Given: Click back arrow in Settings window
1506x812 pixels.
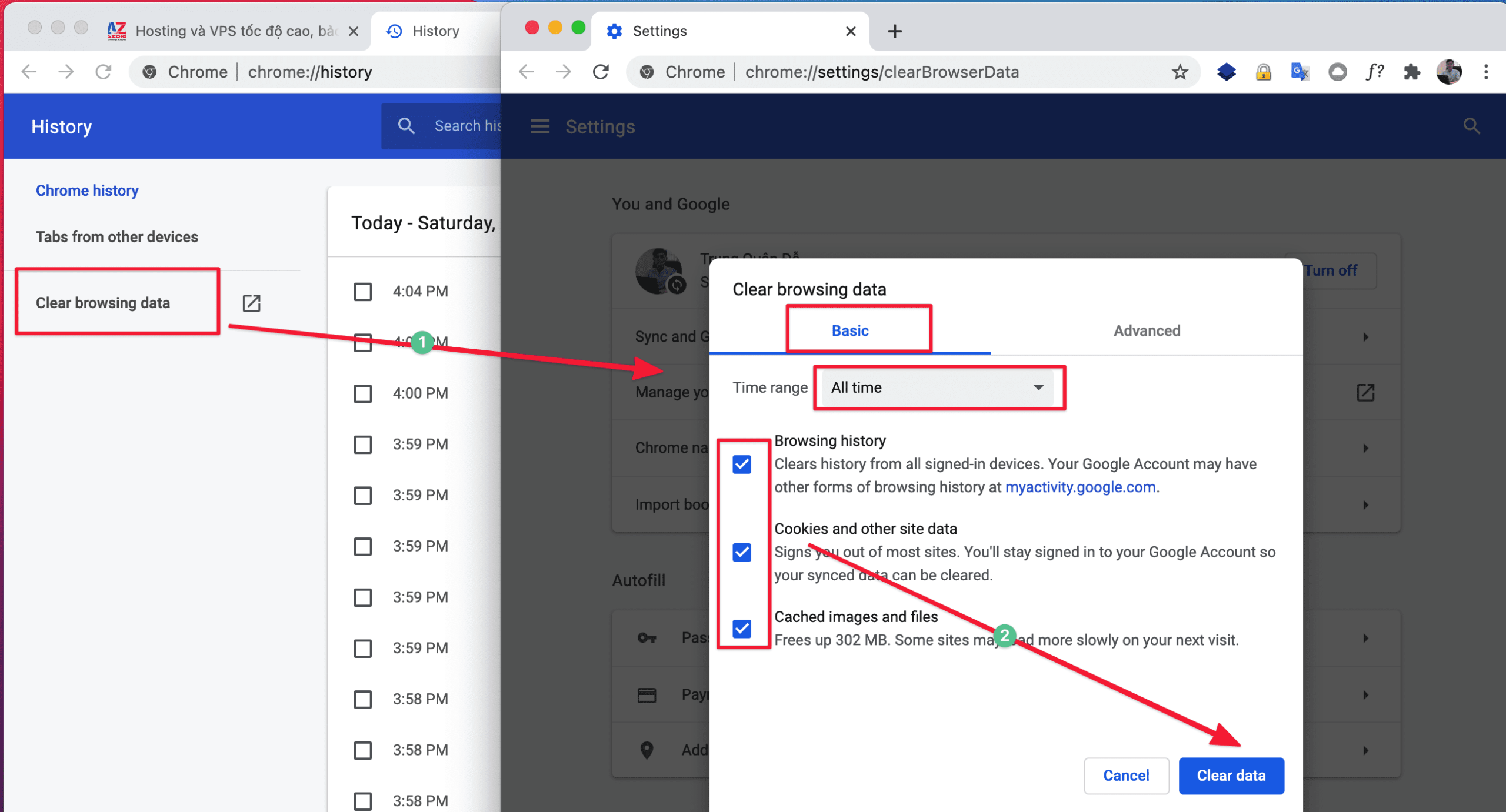Looking at the screenshot, I should (526, 72).
